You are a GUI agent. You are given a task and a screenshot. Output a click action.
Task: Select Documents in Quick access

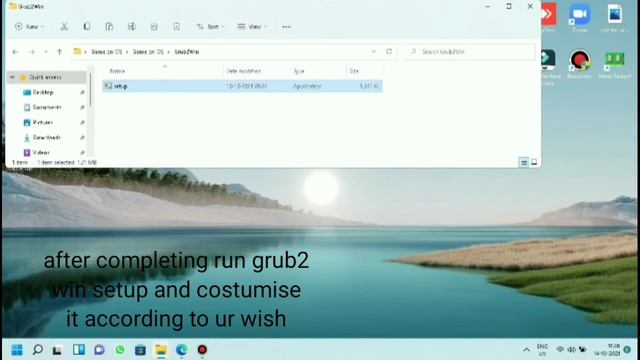pyautogui.click(x=47, y=107)
